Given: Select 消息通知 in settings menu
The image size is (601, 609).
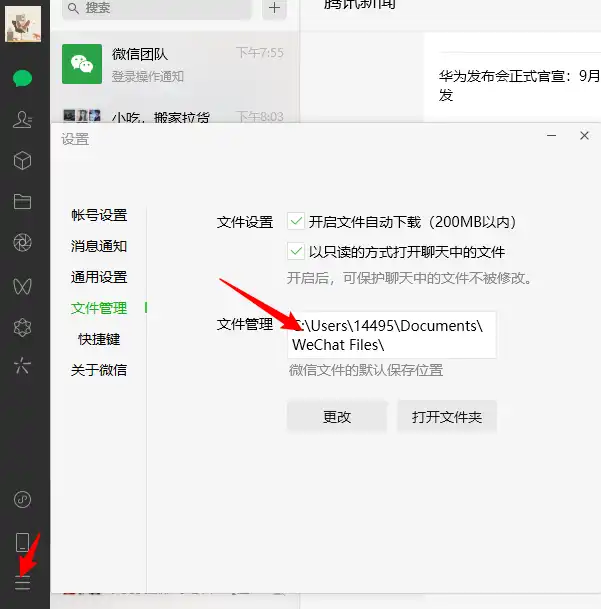Looking at the screenshot, I should pyautogui.click(x=99, y=246).
